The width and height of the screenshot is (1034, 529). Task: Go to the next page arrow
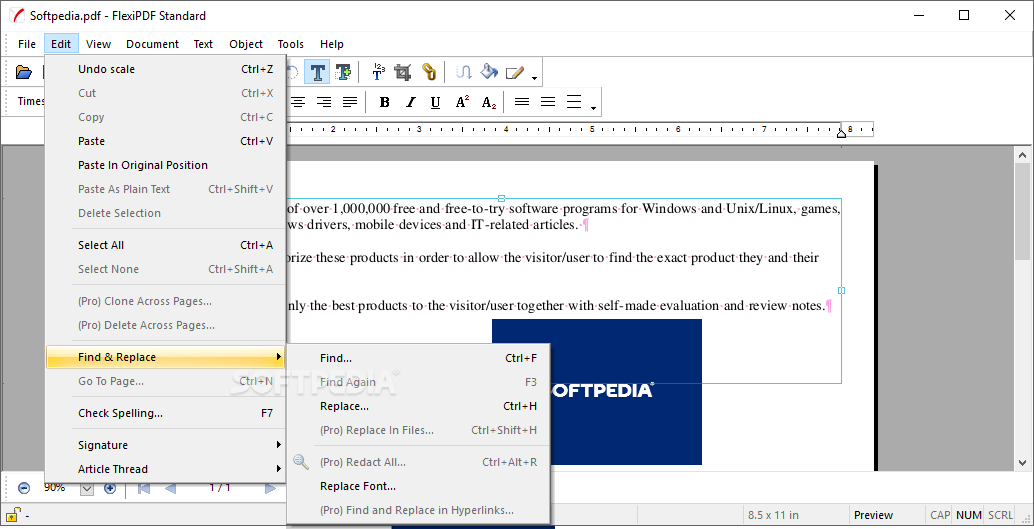tap(270, 489)
